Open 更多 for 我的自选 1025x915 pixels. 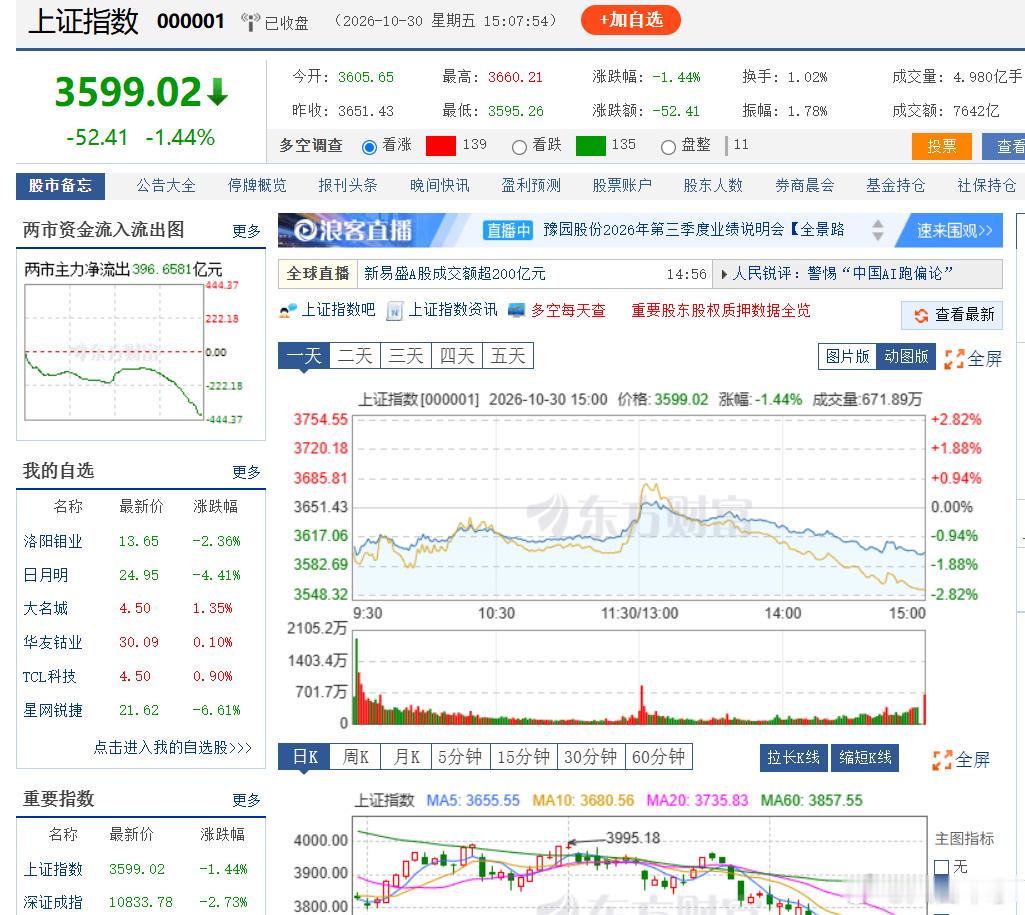click(x=246, y=472)
